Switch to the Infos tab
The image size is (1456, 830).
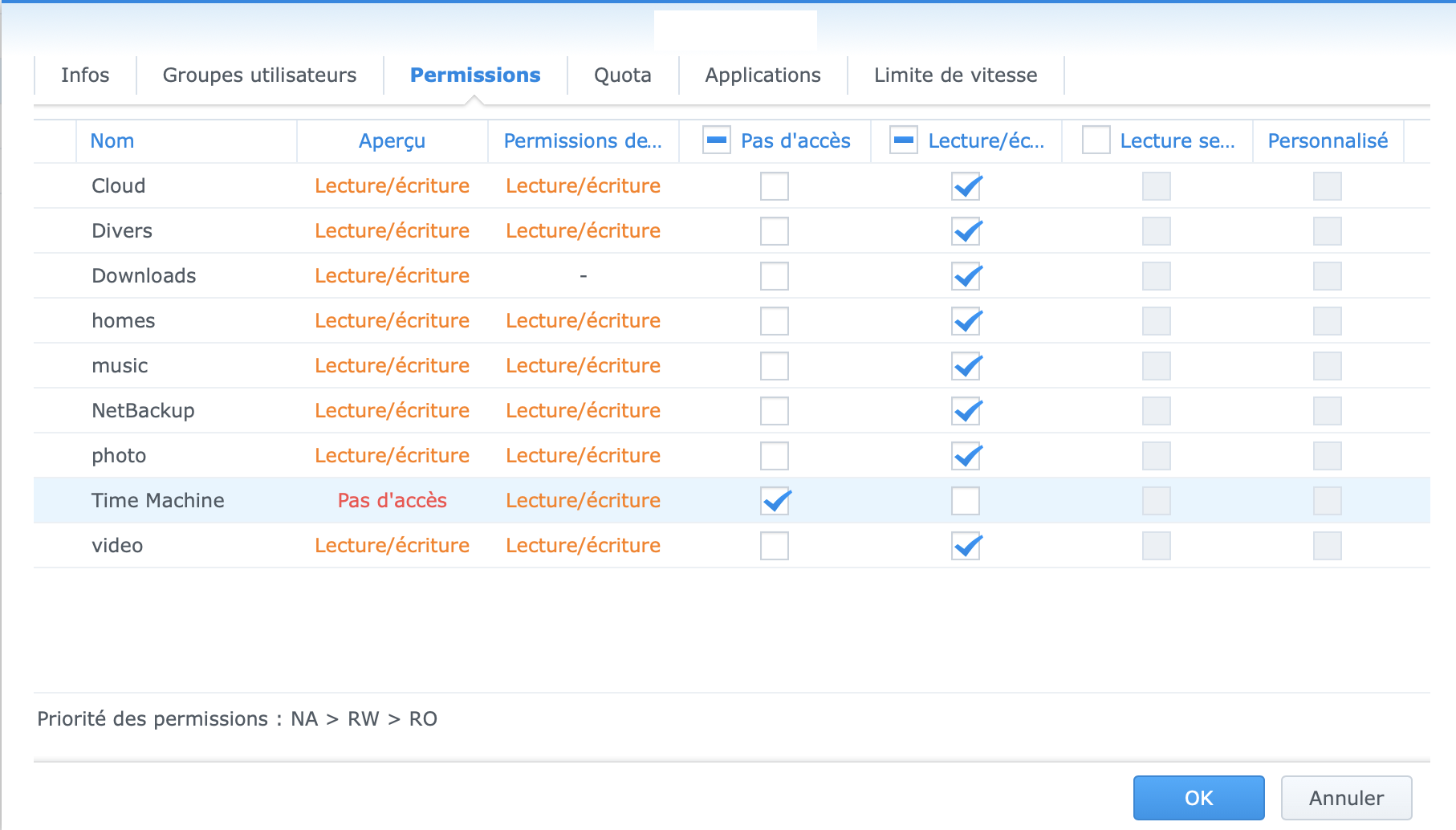[85, 75]
